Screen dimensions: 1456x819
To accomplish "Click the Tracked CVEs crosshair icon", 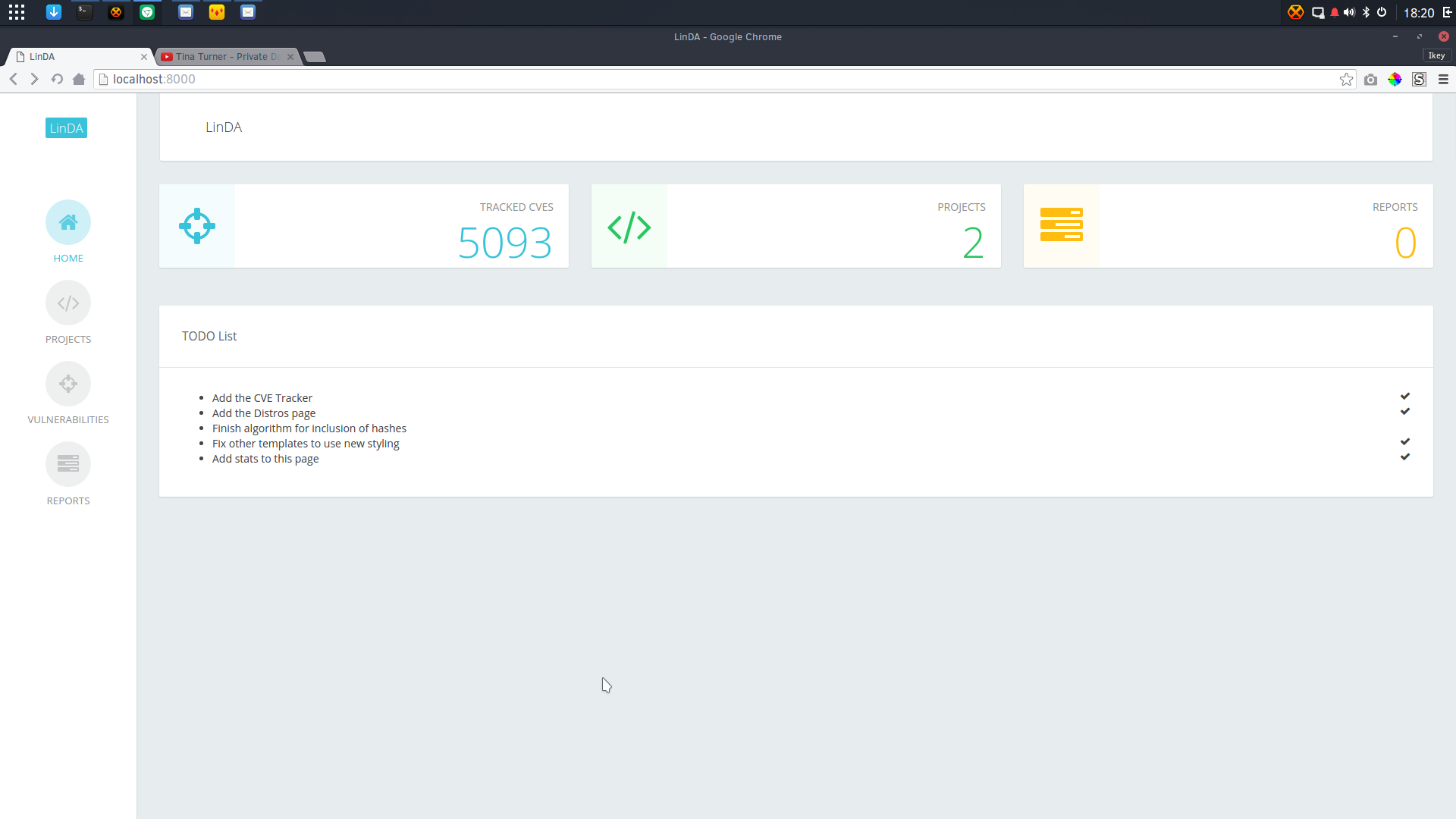I will 197,226.
